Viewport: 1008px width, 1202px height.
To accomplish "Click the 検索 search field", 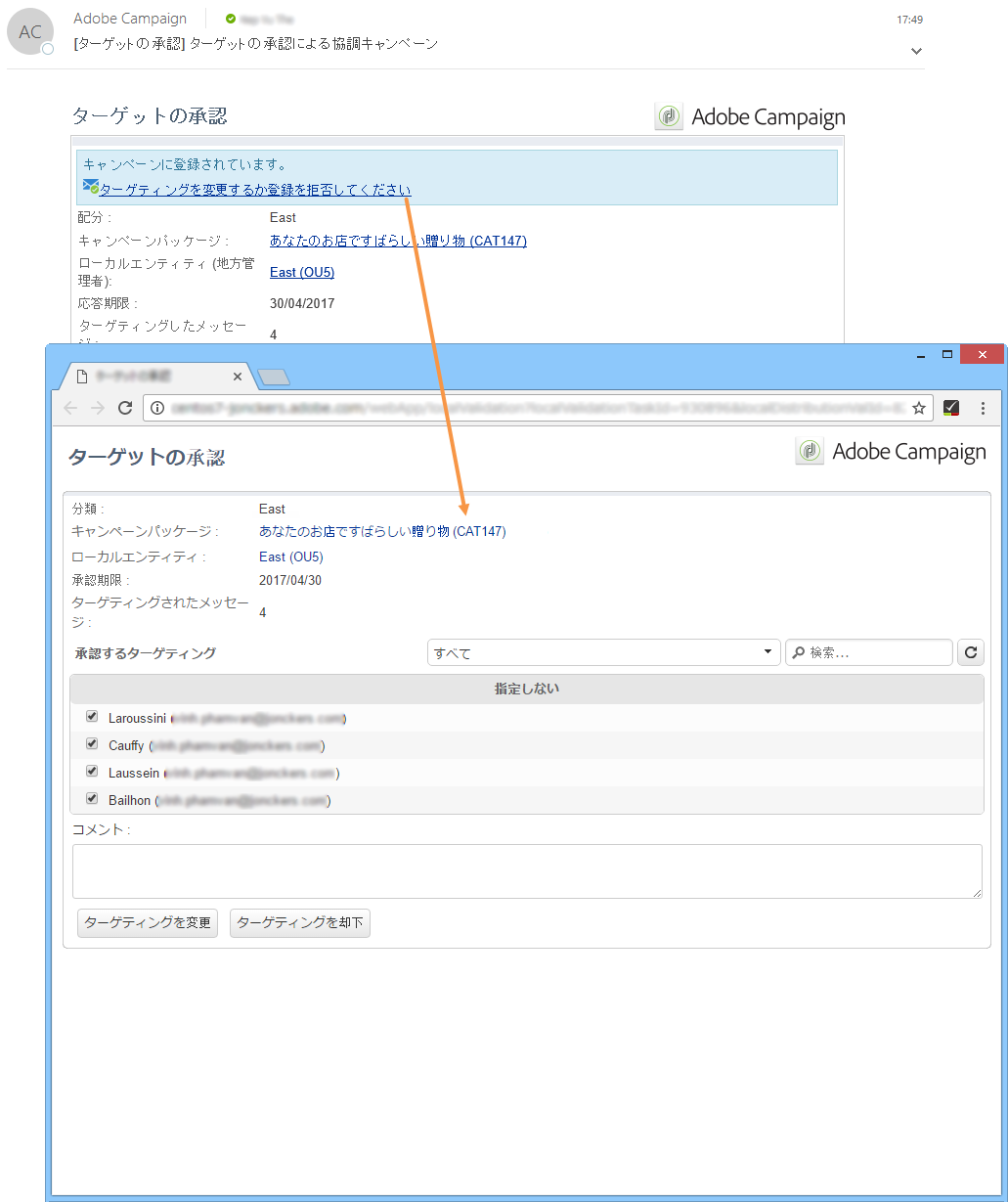I will [x=869, y=652].
